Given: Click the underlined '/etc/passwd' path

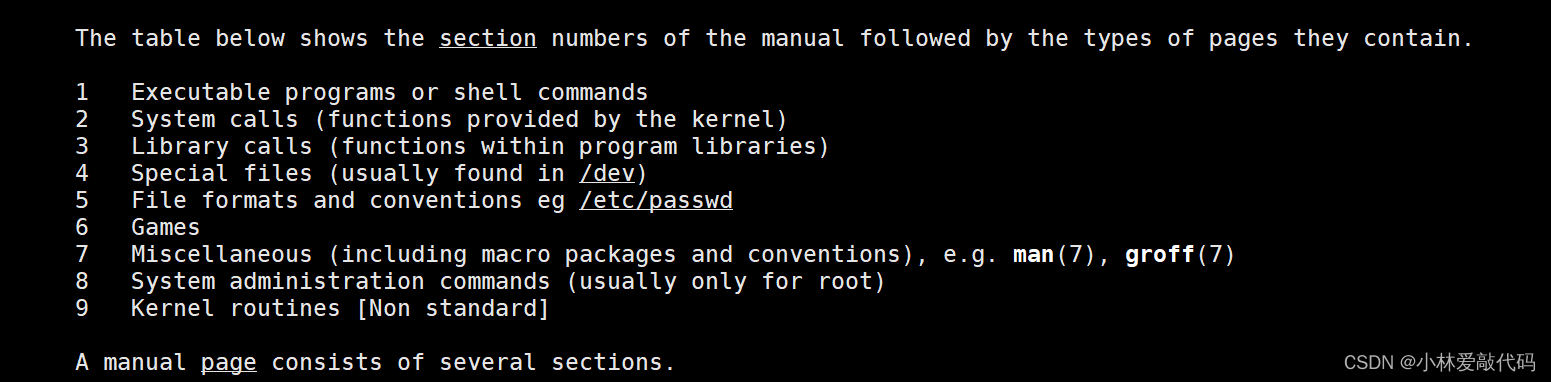Looking at the screenshot, I should (656, 201).
